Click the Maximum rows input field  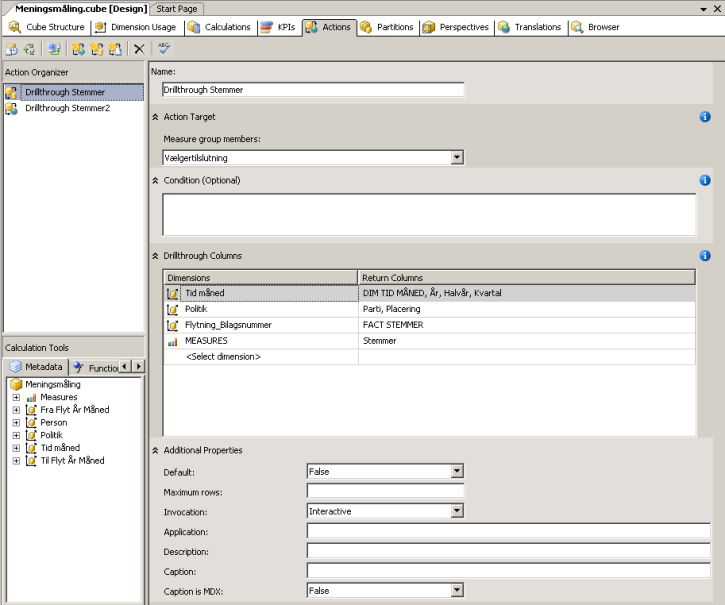point(385,491)
